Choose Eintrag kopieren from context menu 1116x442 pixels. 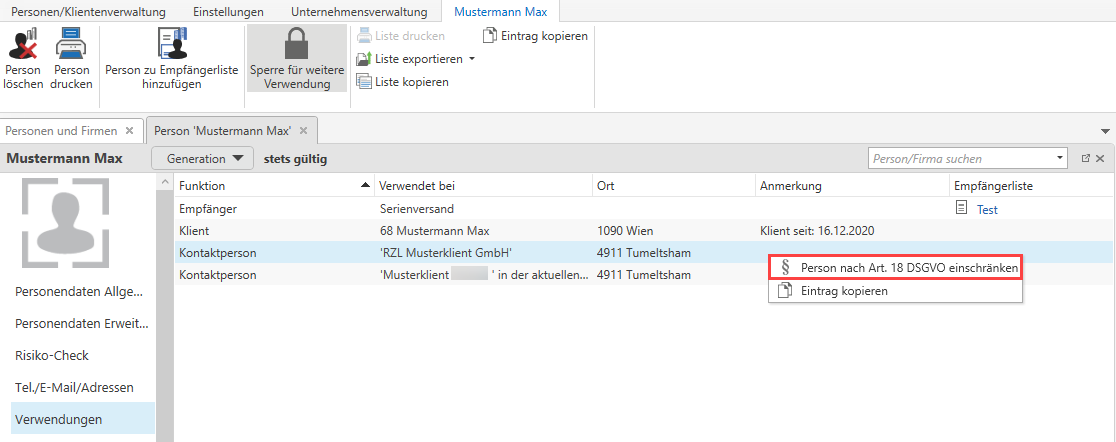pos(844,291)
